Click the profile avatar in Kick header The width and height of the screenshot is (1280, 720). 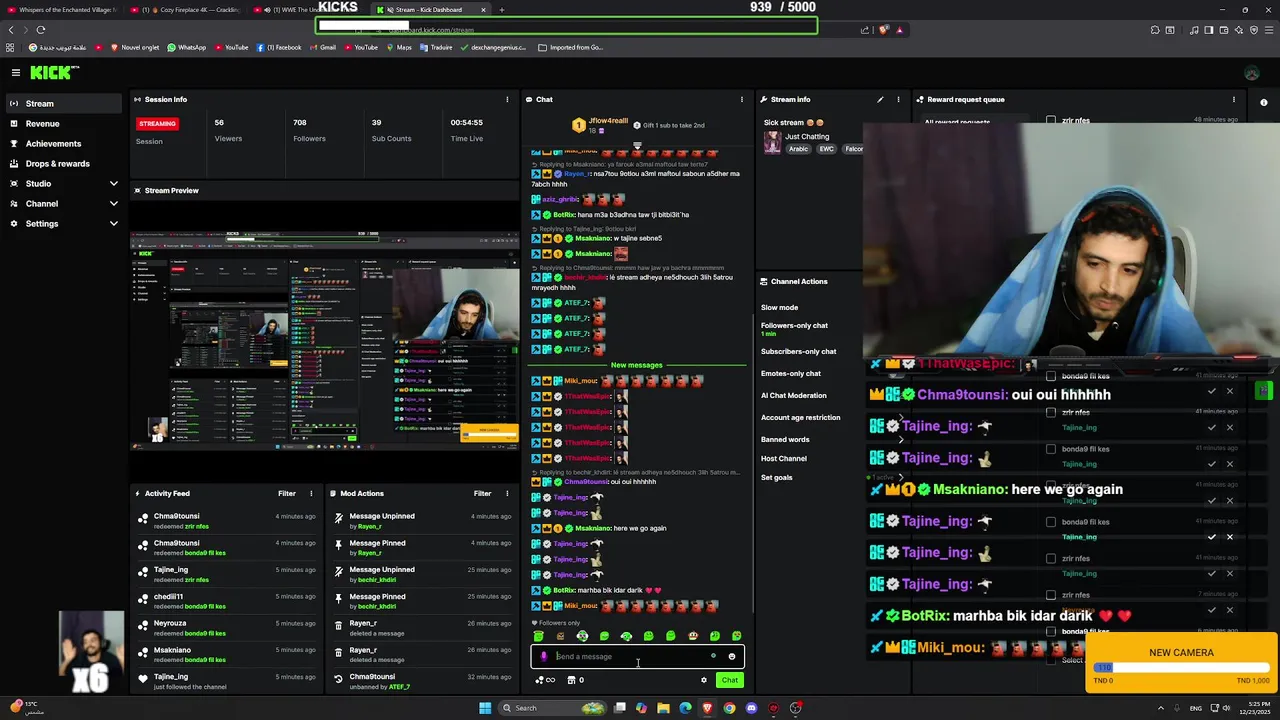[1251, 73]
